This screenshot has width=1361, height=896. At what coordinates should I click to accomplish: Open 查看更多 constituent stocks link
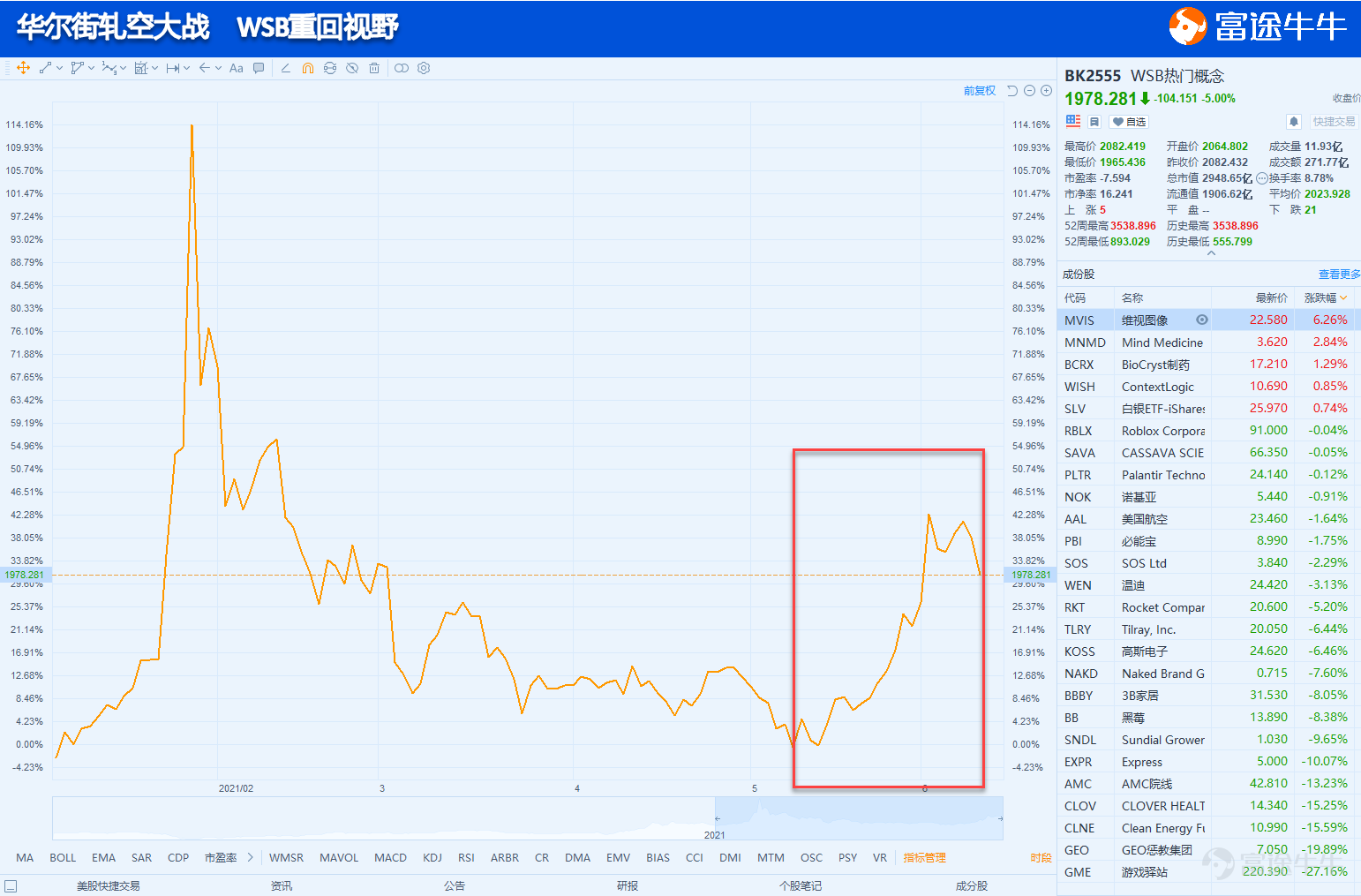(x=1339, y=275)
